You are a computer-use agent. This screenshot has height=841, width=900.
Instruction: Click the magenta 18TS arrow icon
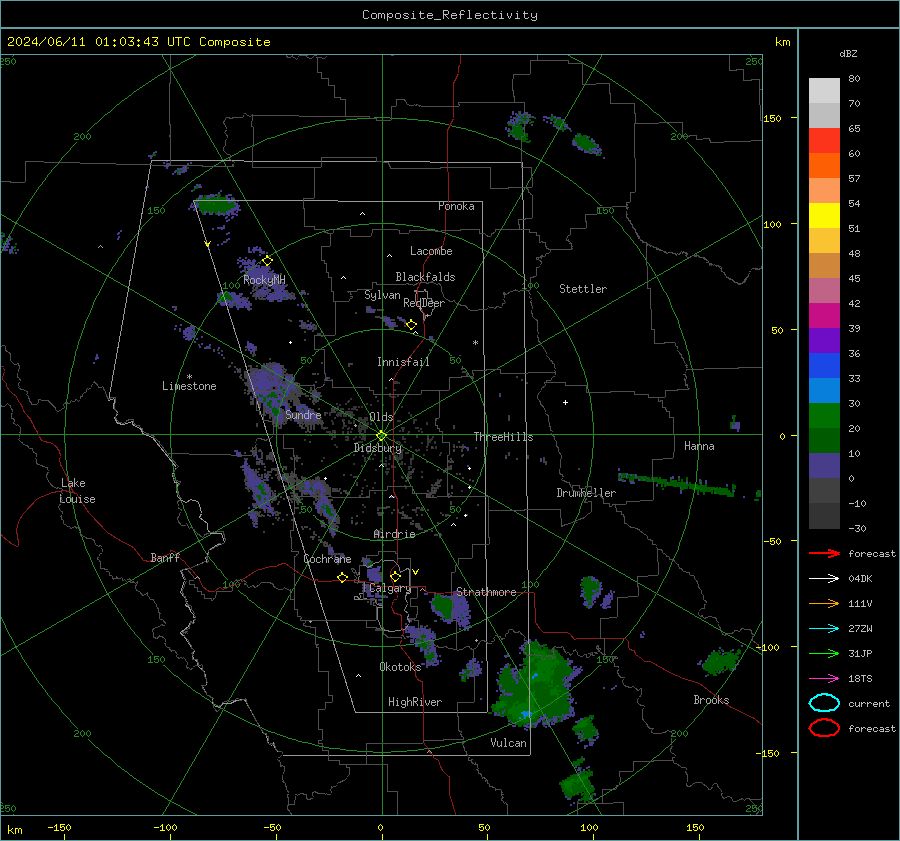pyautogui.click(x=824, y=679)
